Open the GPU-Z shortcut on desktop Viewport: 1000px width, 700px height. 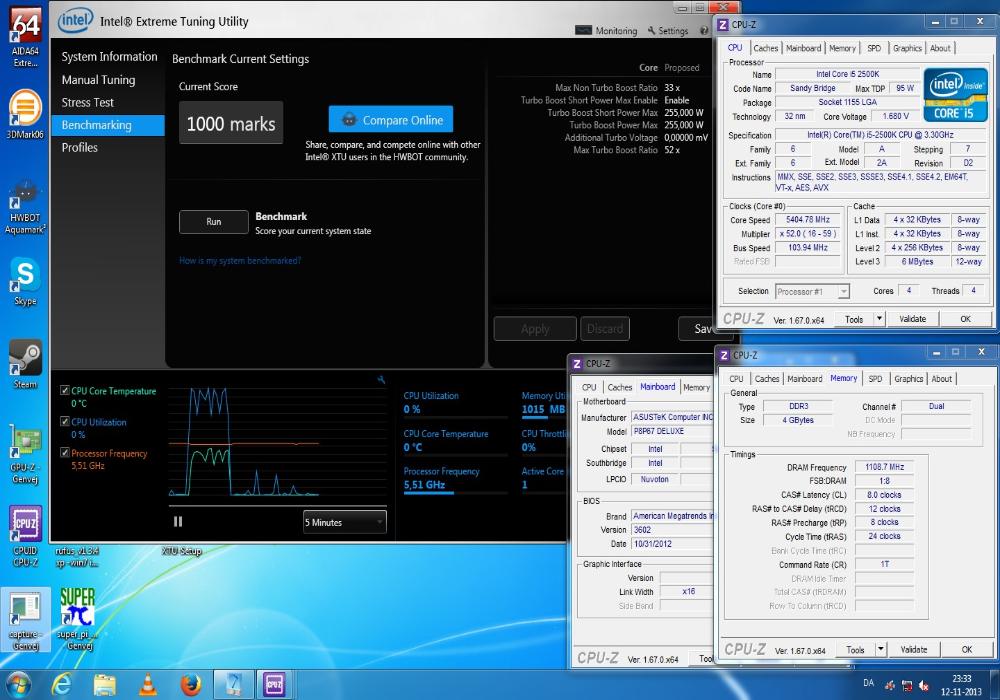point(25,456)
